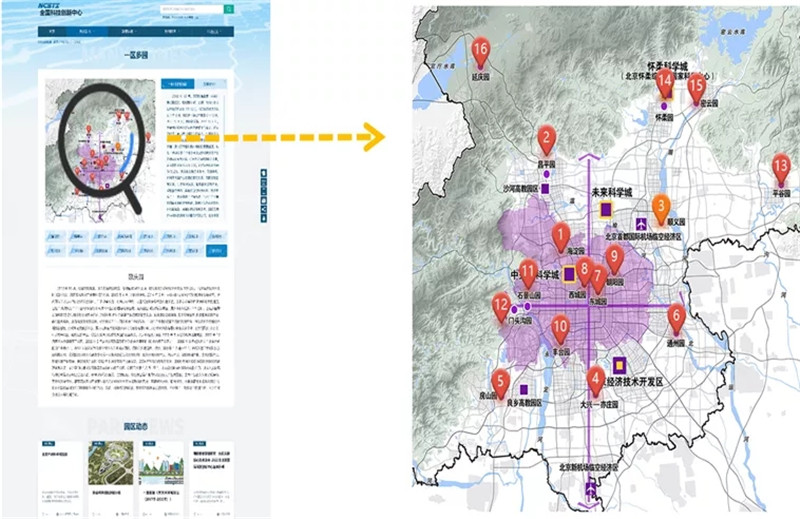Select pin 13 at 平谷园
800x519 pixels.
coord(781,169)
